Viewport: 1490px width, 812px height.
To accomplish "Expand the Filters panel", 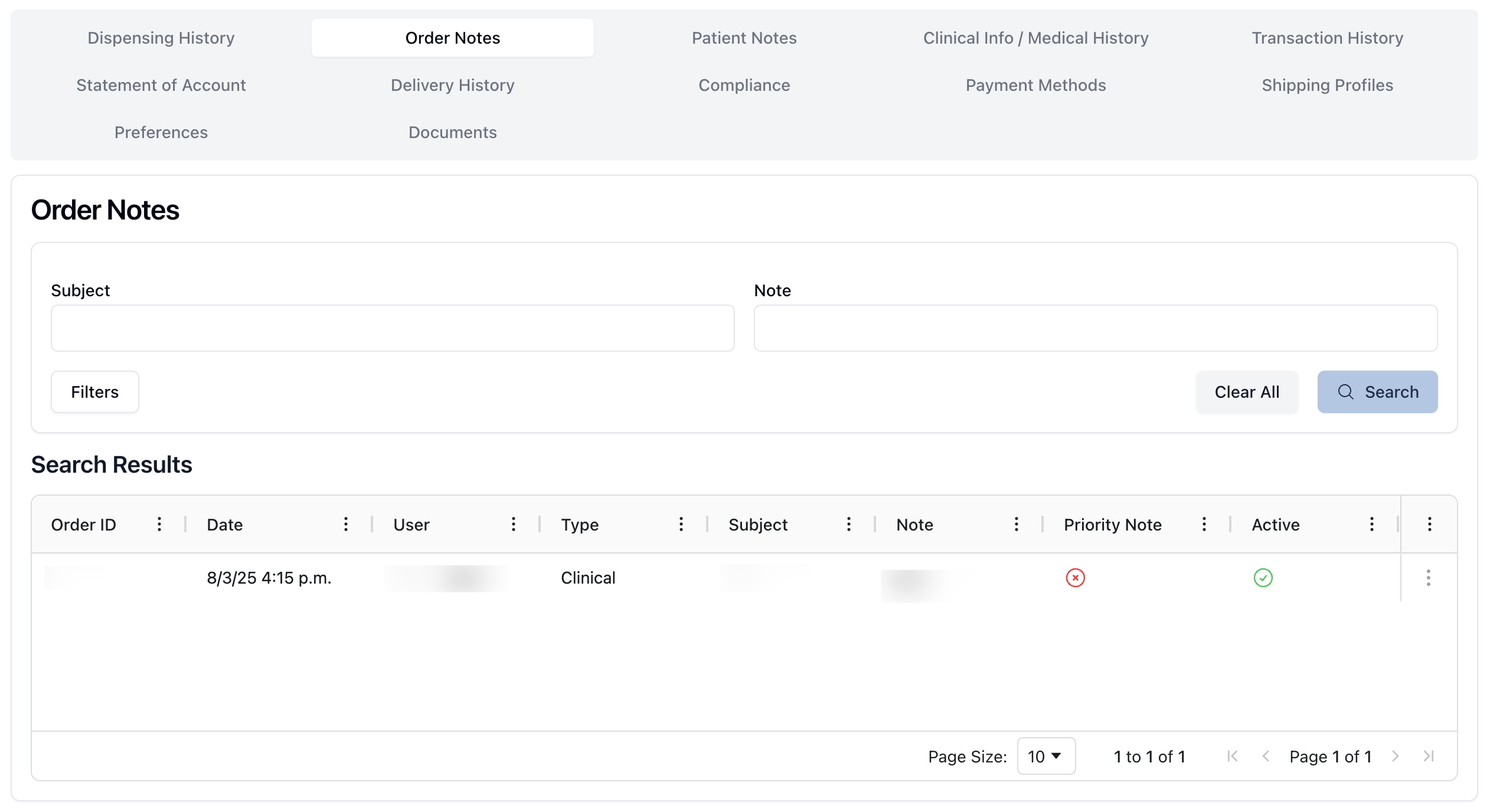I will pyautogui.click(x=94, y=391).
